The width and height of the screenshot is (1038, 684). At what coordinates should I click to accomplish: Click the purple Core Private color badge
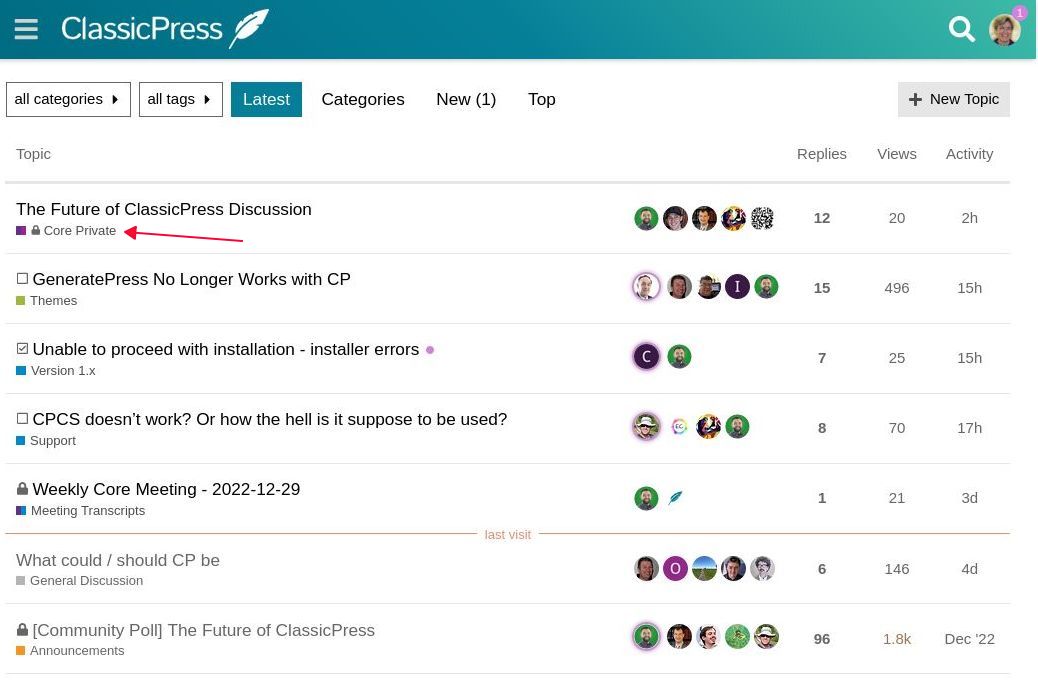click(21, 230)
